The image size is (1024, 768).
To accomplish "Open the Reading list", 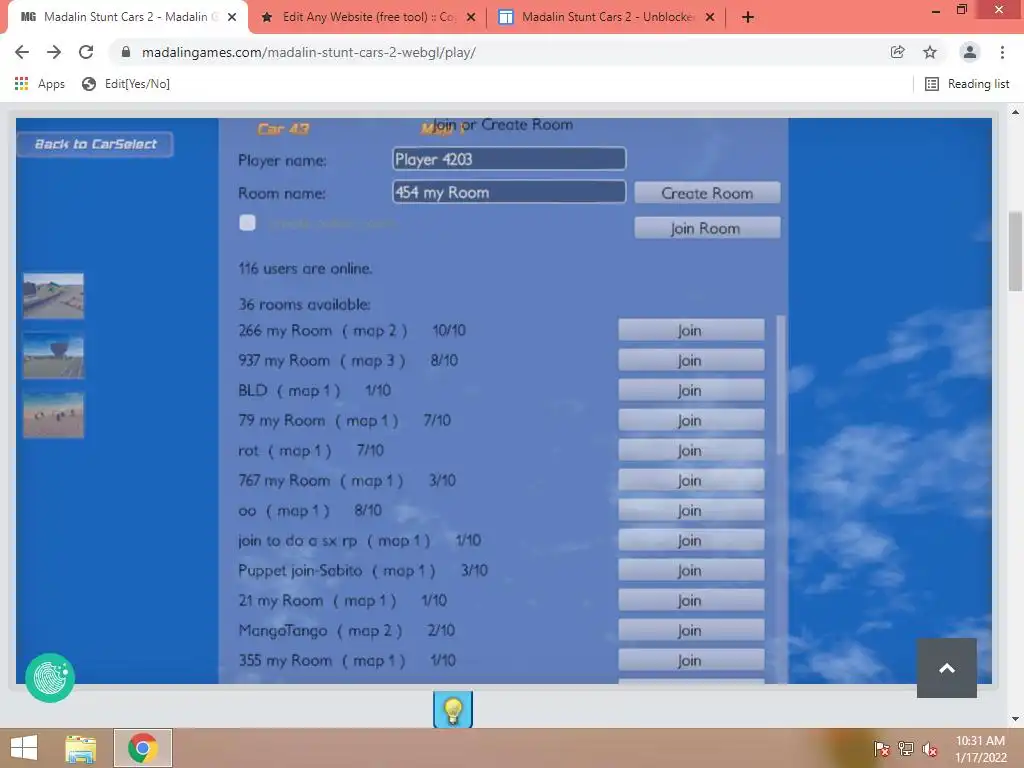I will coord(967,84).
